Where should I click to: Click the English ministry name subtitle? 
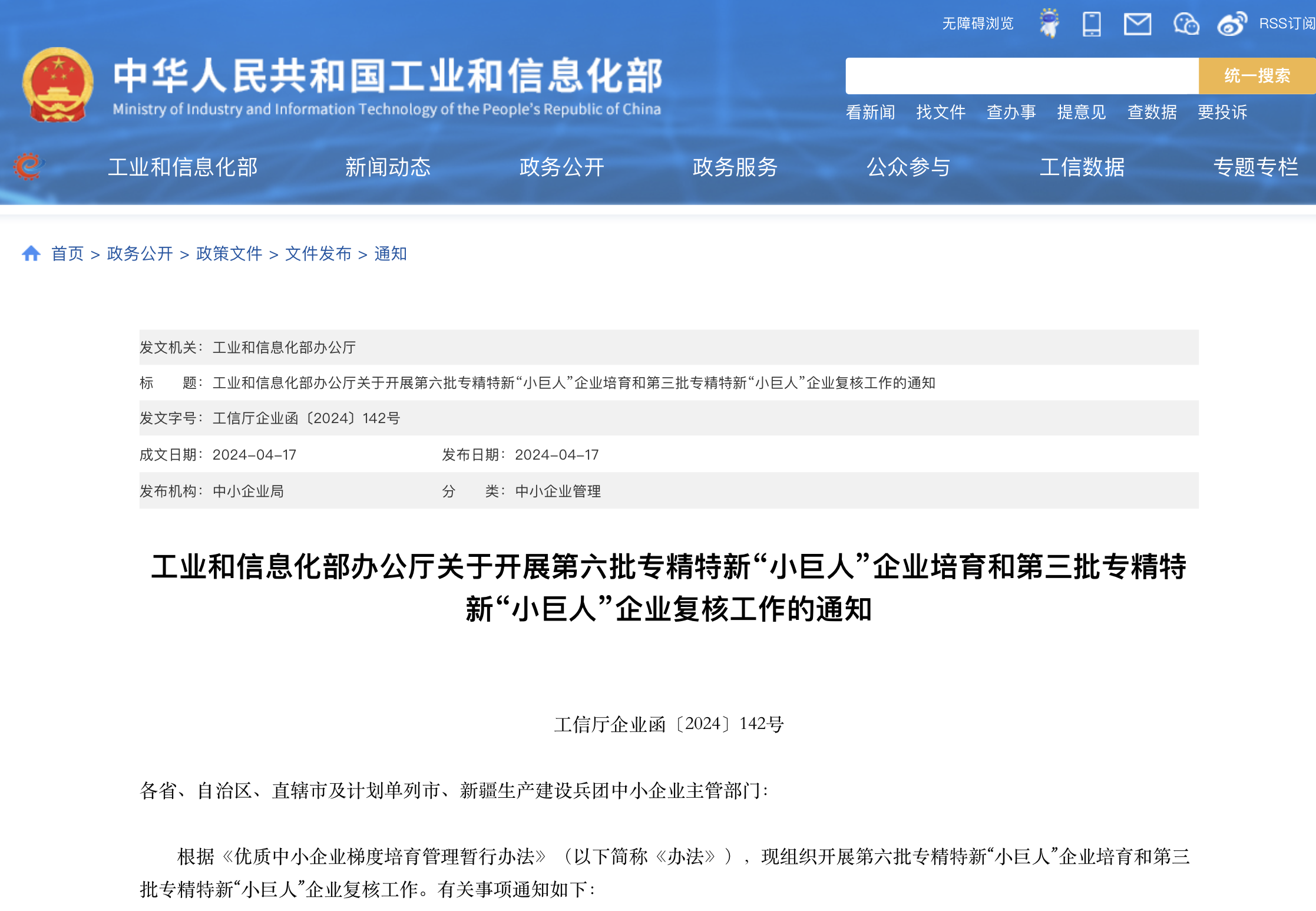pyautogui.click(x=387, y=110)
